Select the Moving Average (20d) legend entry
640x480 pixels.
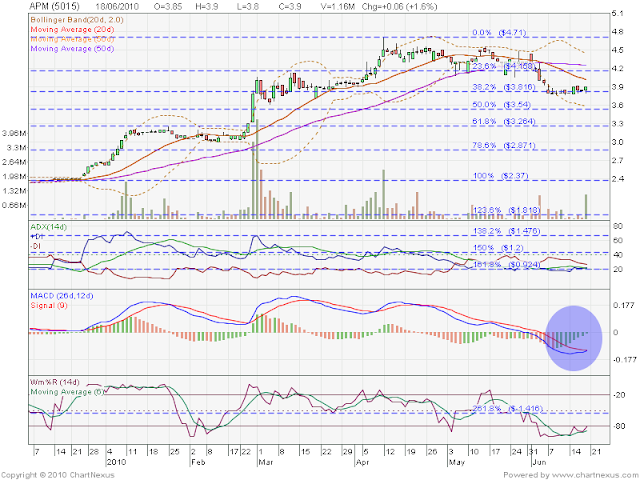72,29
